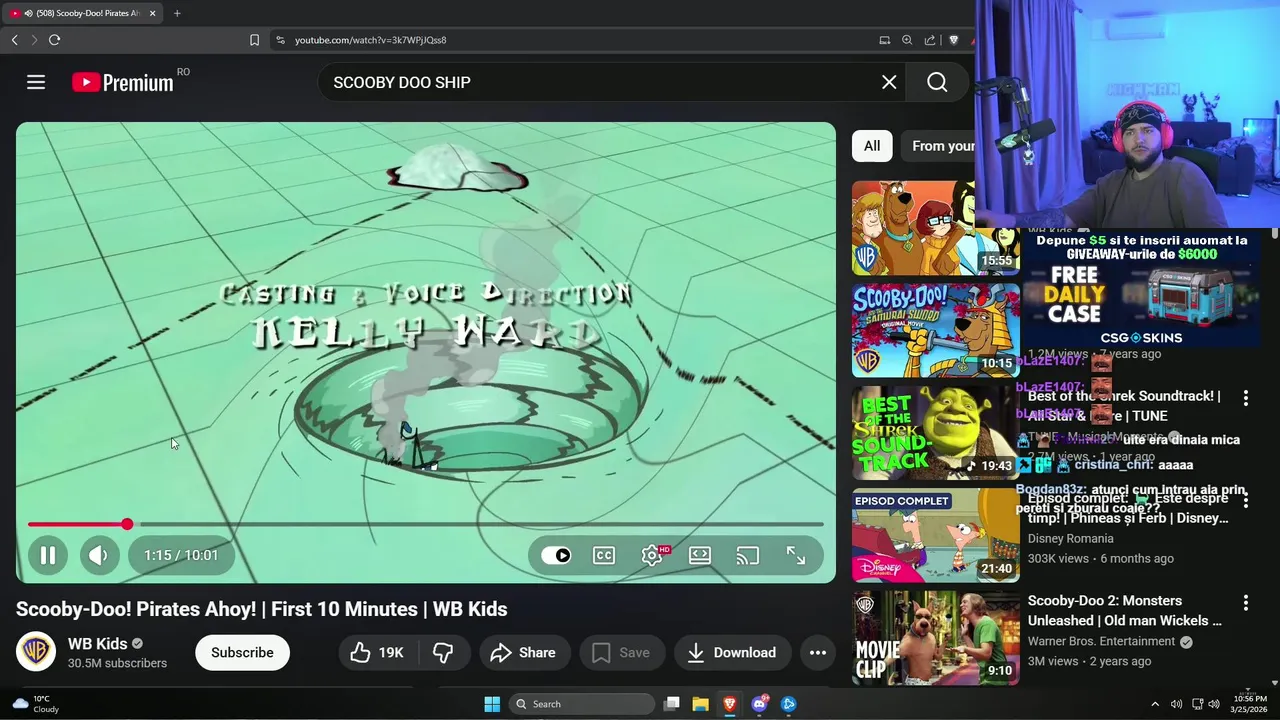The image size is (1280, 720).
Task: Open Scooby-Doo 2: Monsters Unleashed title
Action: click(x=1125, y=610)
